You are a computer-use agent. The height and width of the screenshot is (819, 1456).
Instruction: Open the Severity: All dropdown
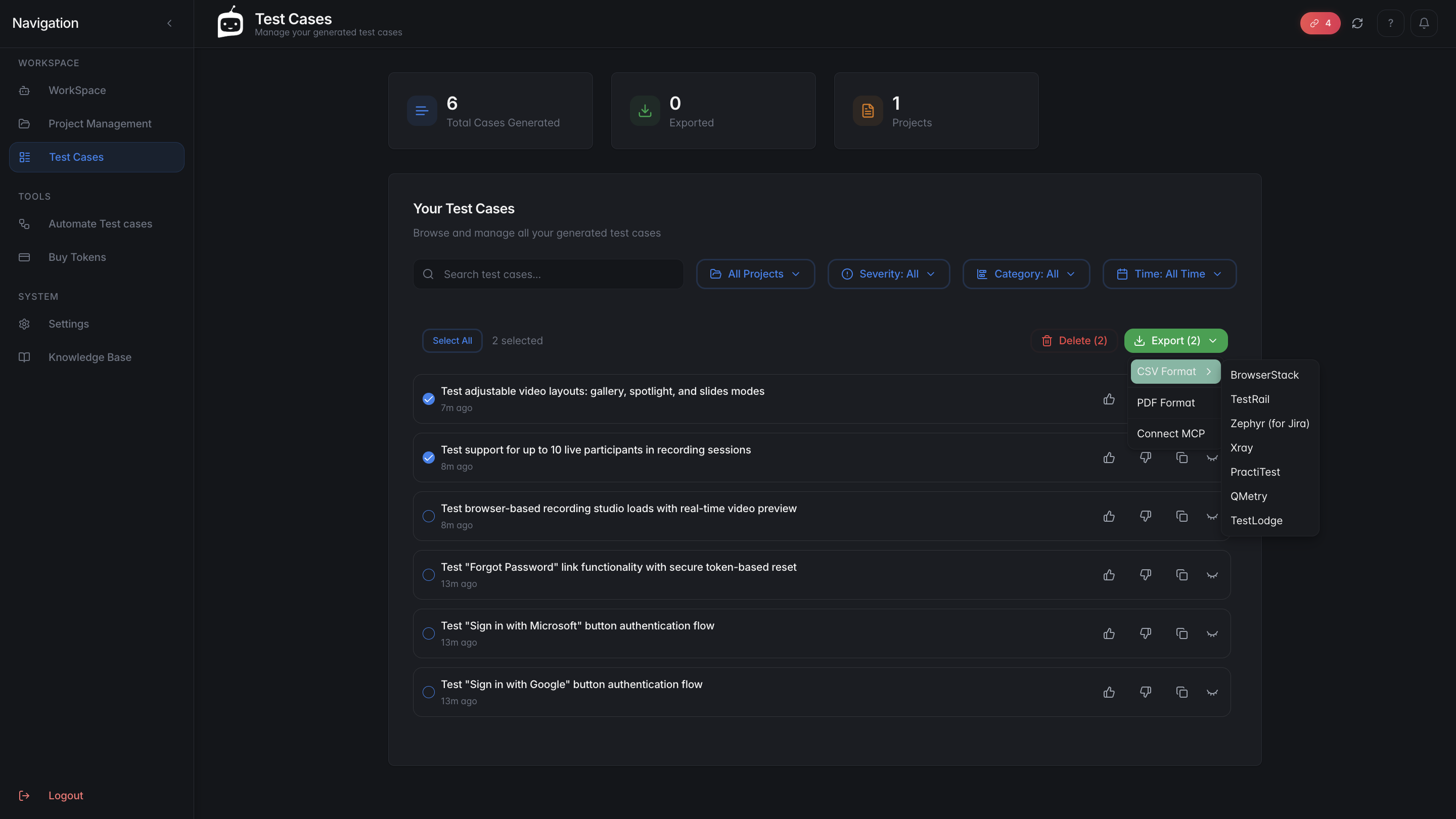(x=889, y=274)
